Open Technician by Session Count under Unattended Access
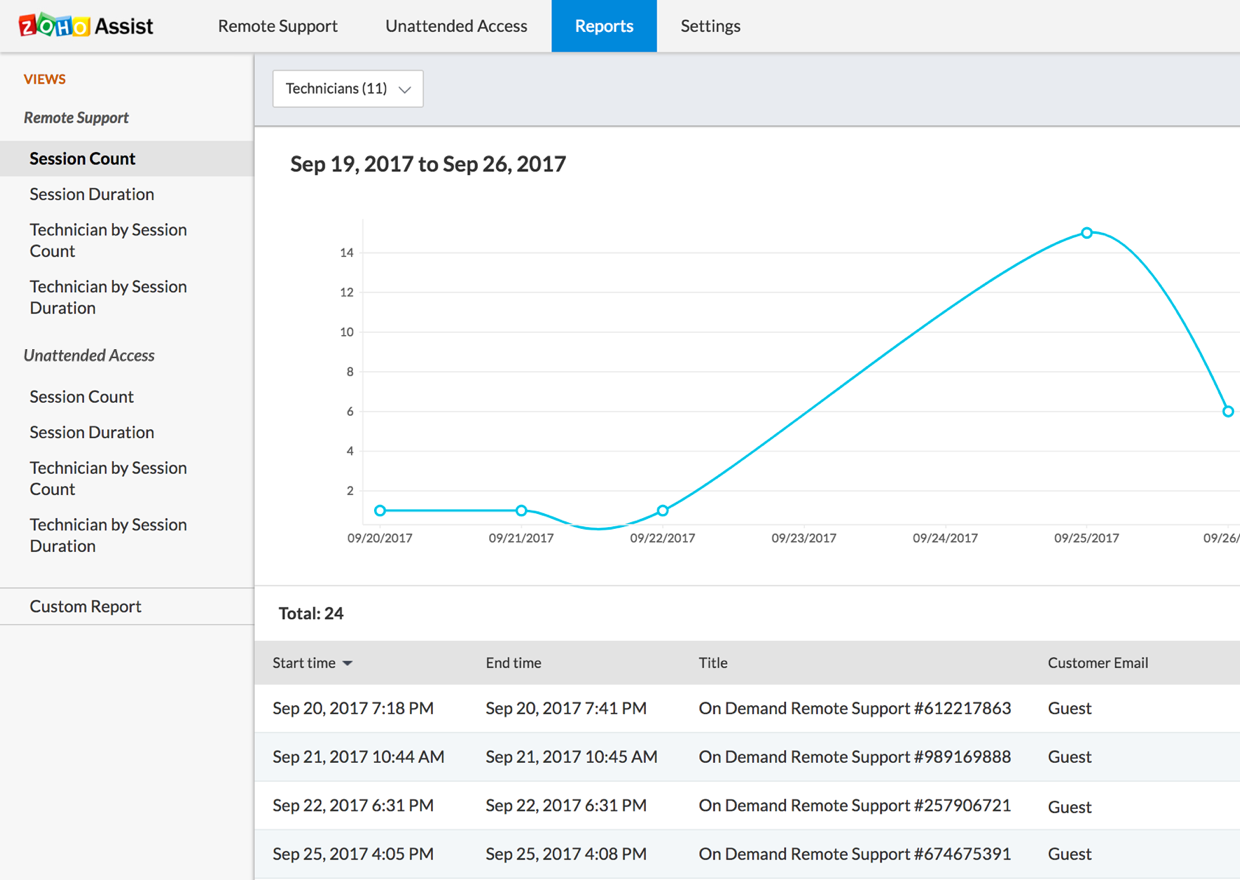The height and width of the screenshot is (880, 1240). (x=108, y=478)
